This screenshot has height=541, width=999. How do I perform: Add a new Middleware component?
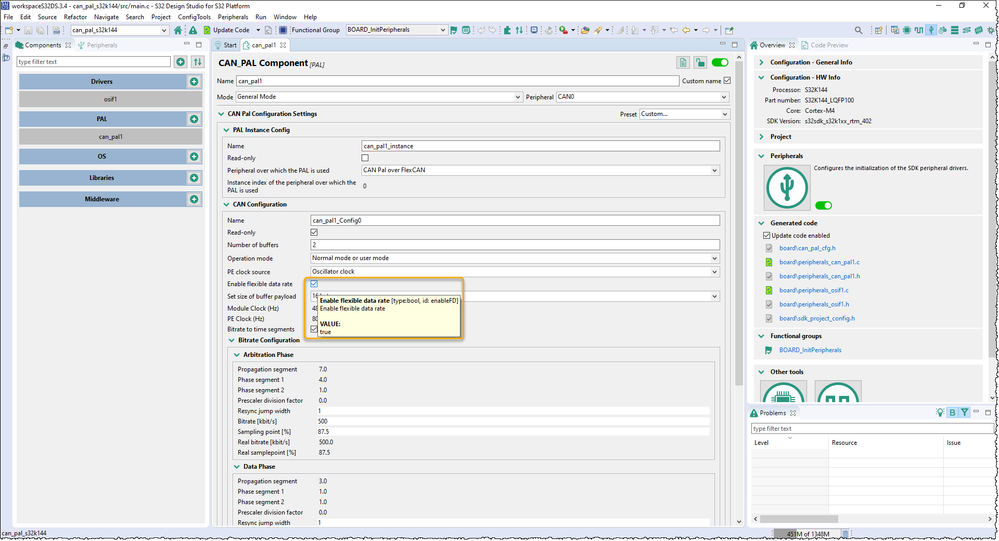pyautogui.click(x=194, y=198)
